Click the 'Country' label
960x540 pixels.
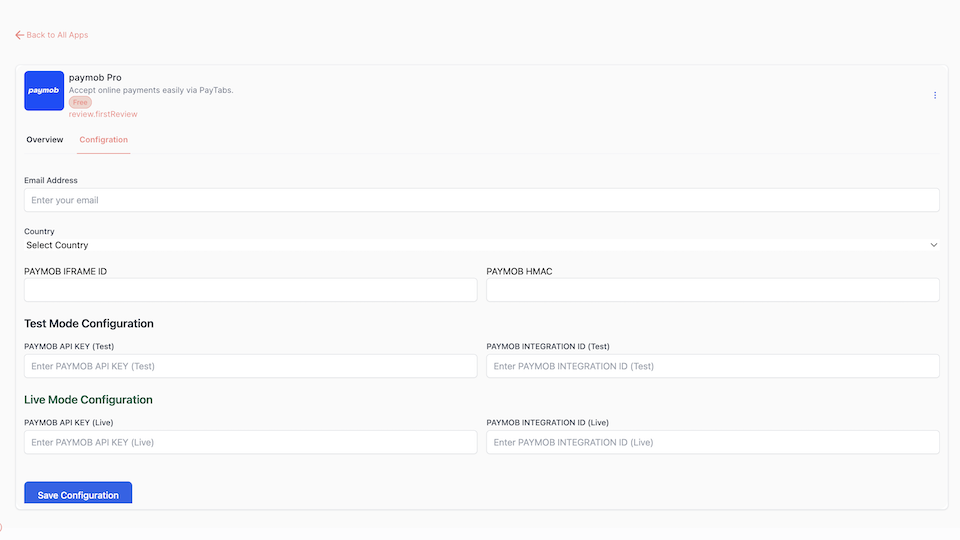coord(39,231)
